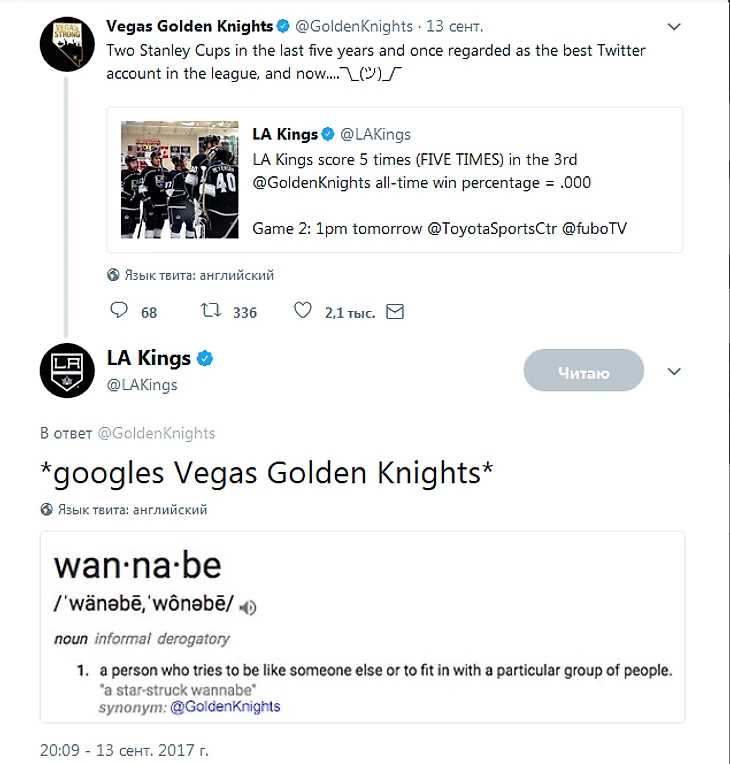
Task: Click the reply speech bubble icon
Action: coord(118,312)
